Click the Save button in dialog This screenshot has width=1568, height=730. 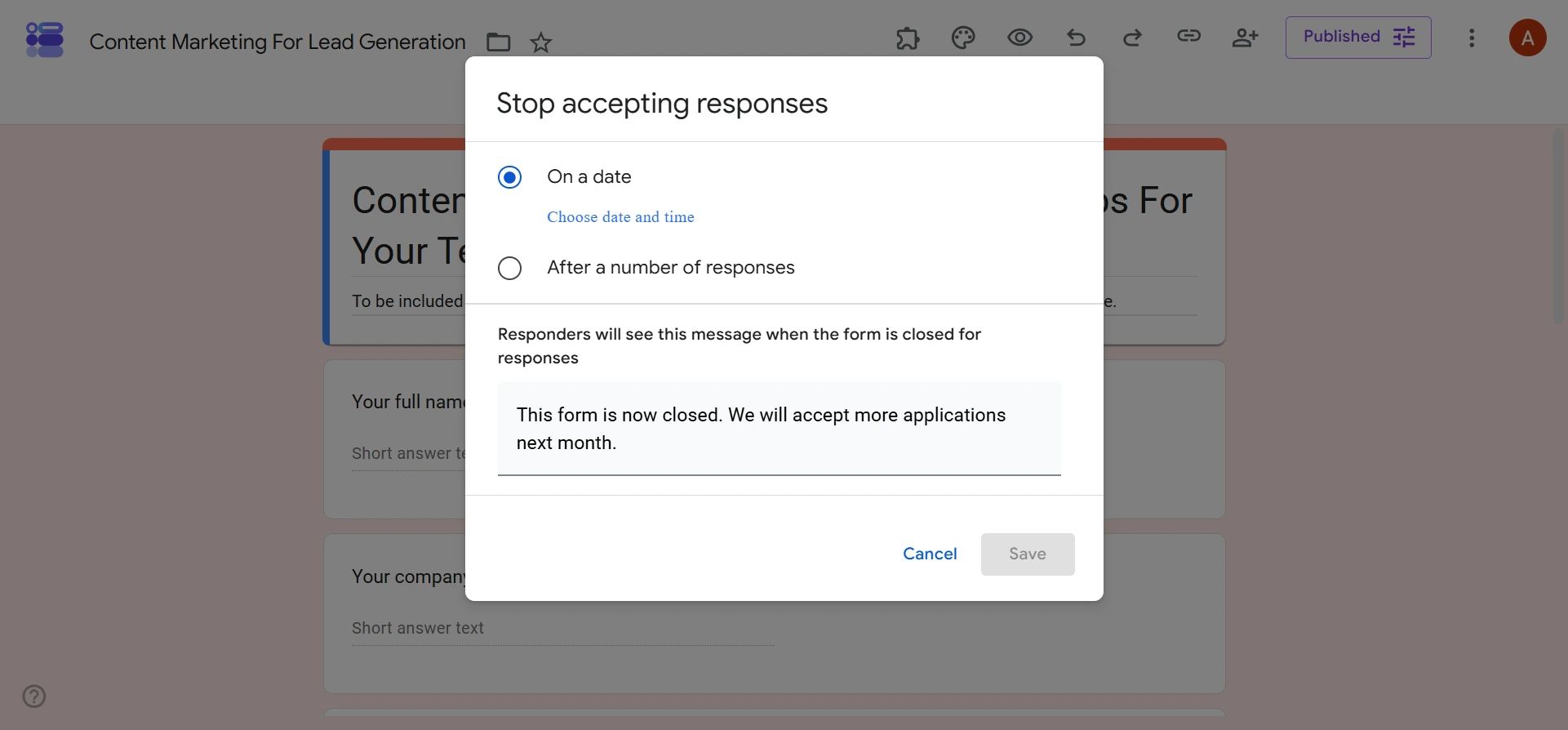coord(1028,554)
